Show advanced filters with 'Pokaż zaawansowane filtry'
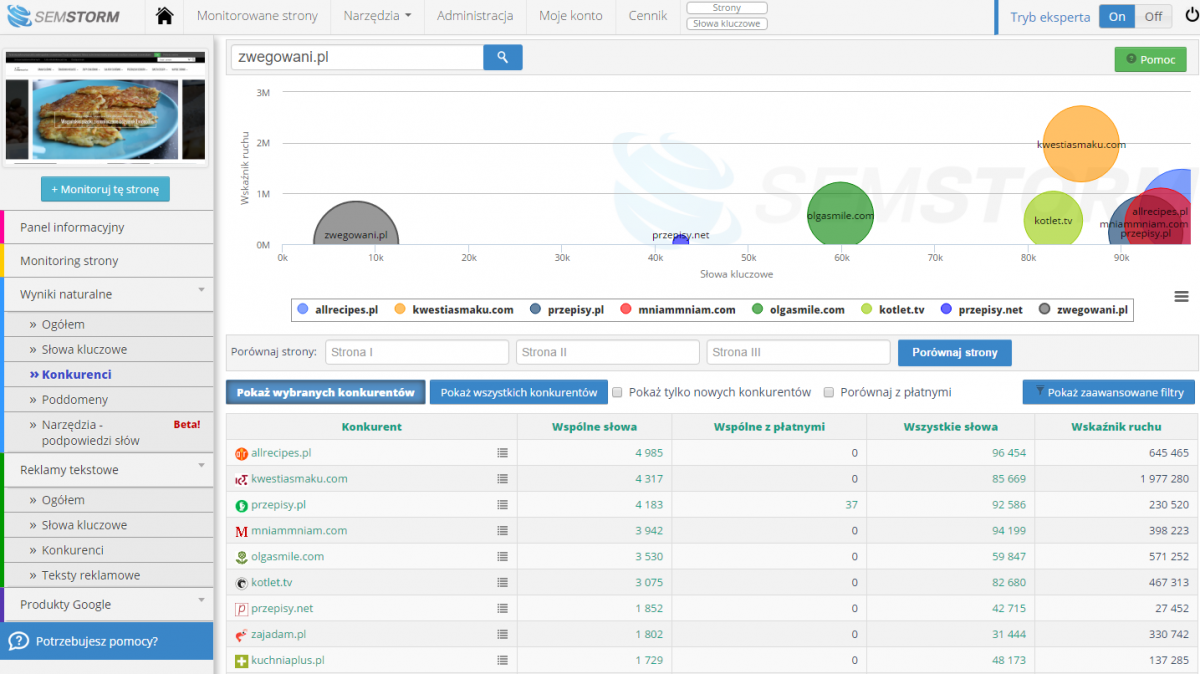Screen dimensions: 1200x674 [x=1109, y=392]
